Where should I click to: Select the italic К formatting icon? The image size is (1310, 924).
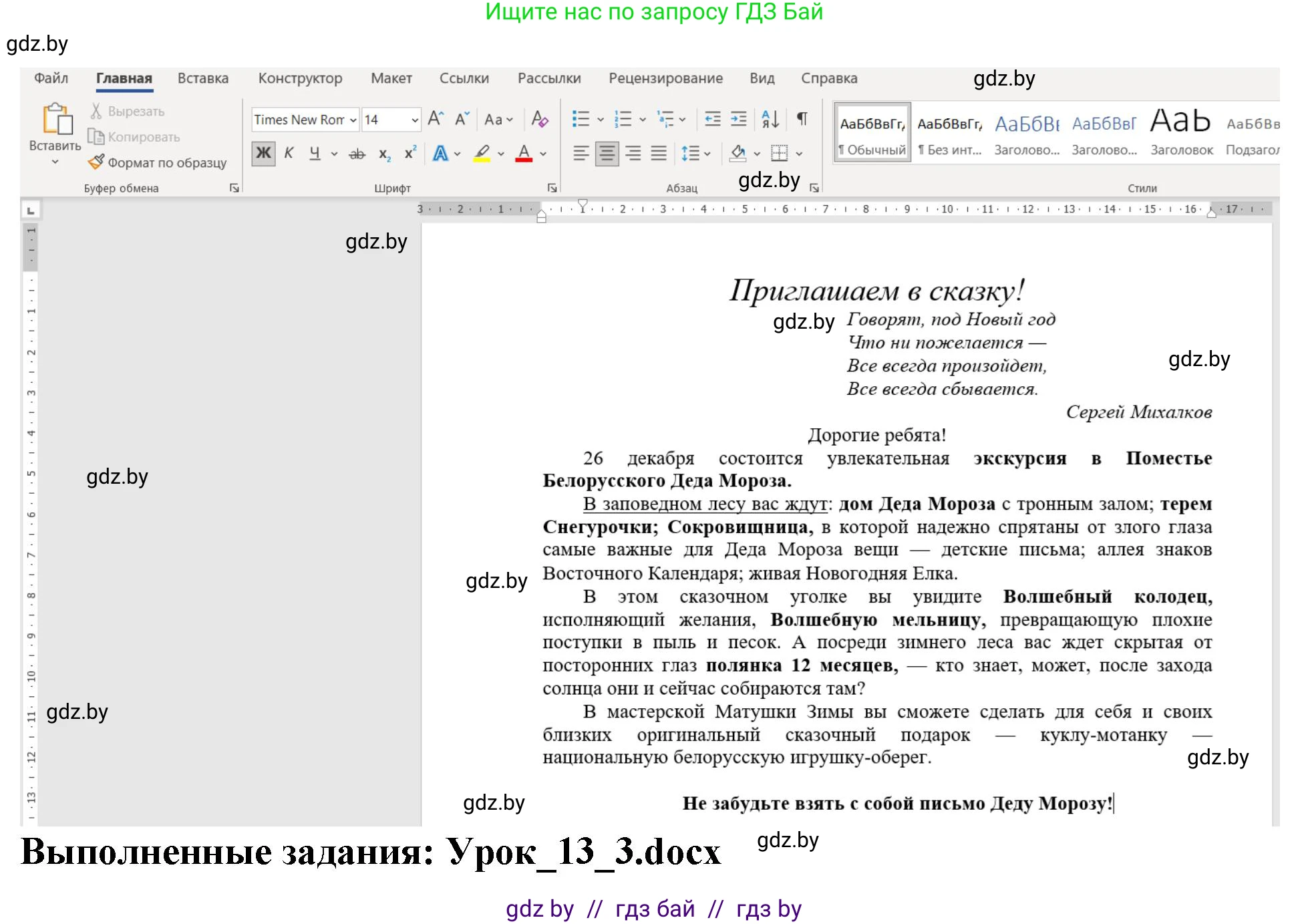tap(288, 153)
